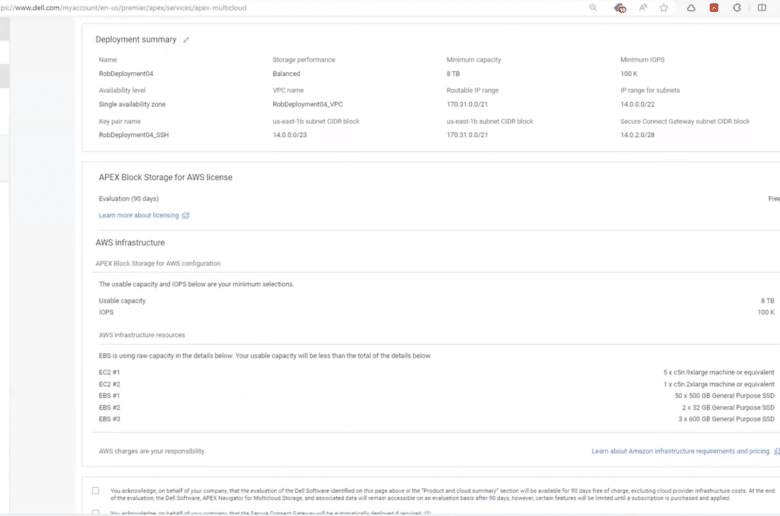
Task: Click Evaluation (90 days) text
Action: click(x=129, y=199)
